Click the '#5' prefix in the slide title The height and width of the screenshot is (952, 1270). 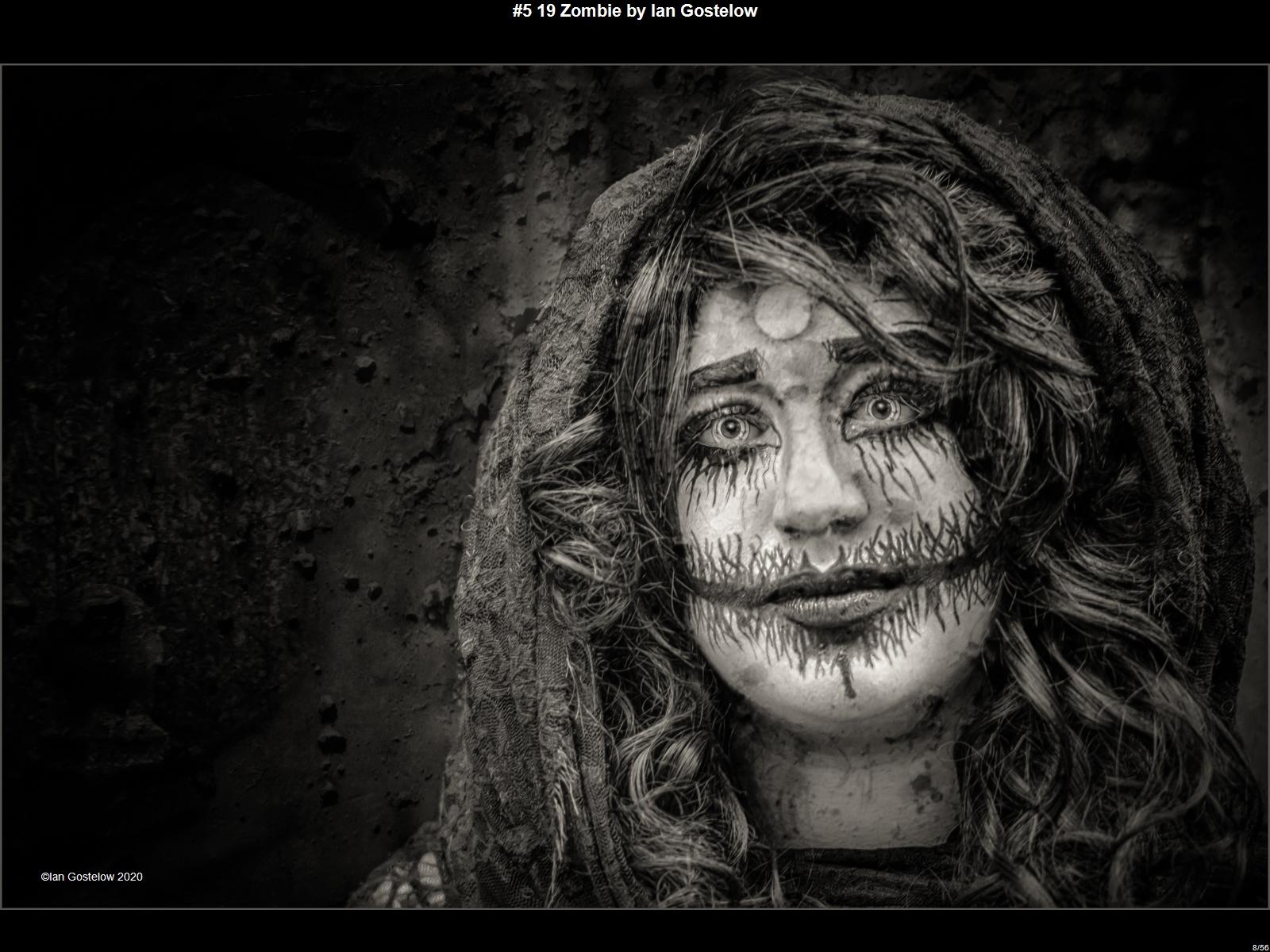[x=522, y=11]
